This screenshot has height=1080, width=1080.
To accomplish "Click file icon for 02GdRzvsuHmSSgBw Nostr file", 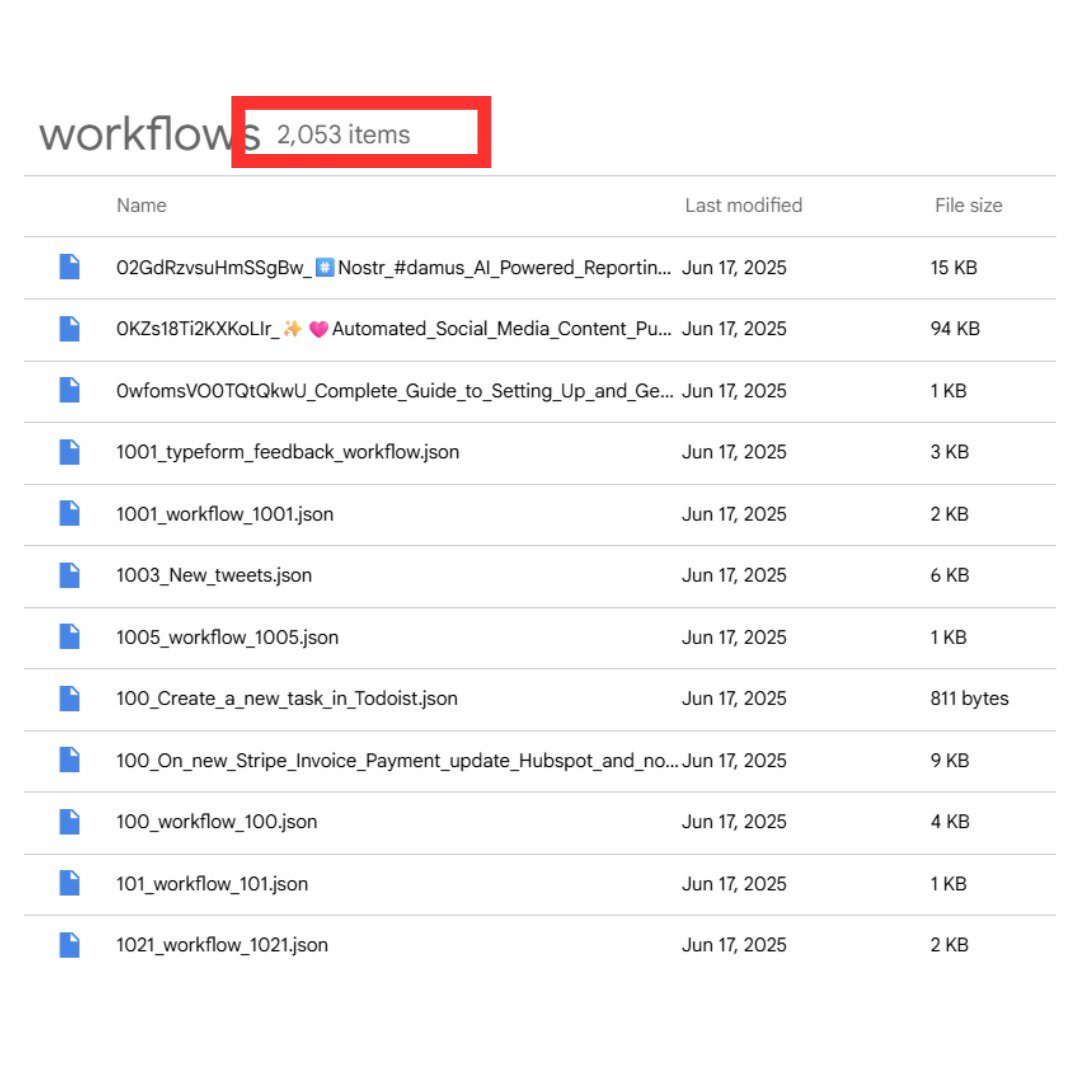I will coord(69,267).
